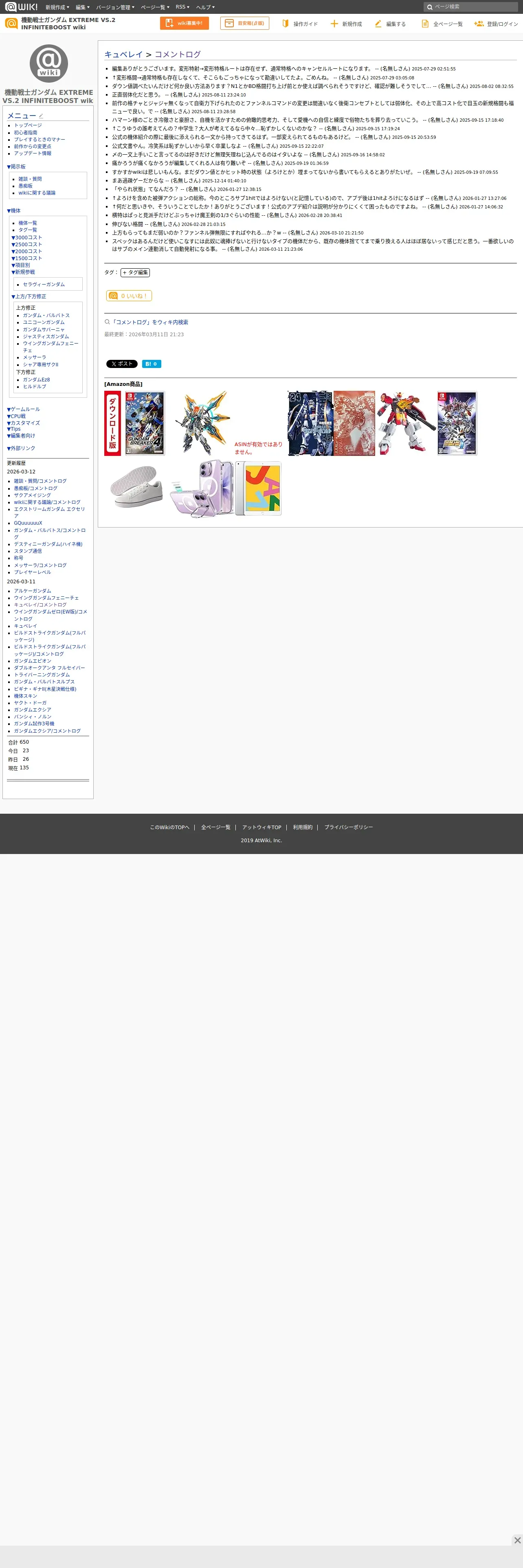Close the bottom ad with the X icon
523x1568 pixels.
(x=517, y=1540)
